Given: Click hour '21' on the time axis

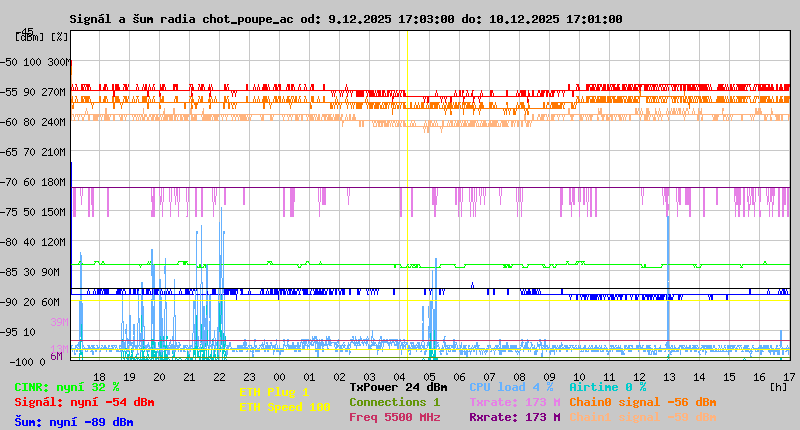Looking at the screenshot, I should pos(189,377).
